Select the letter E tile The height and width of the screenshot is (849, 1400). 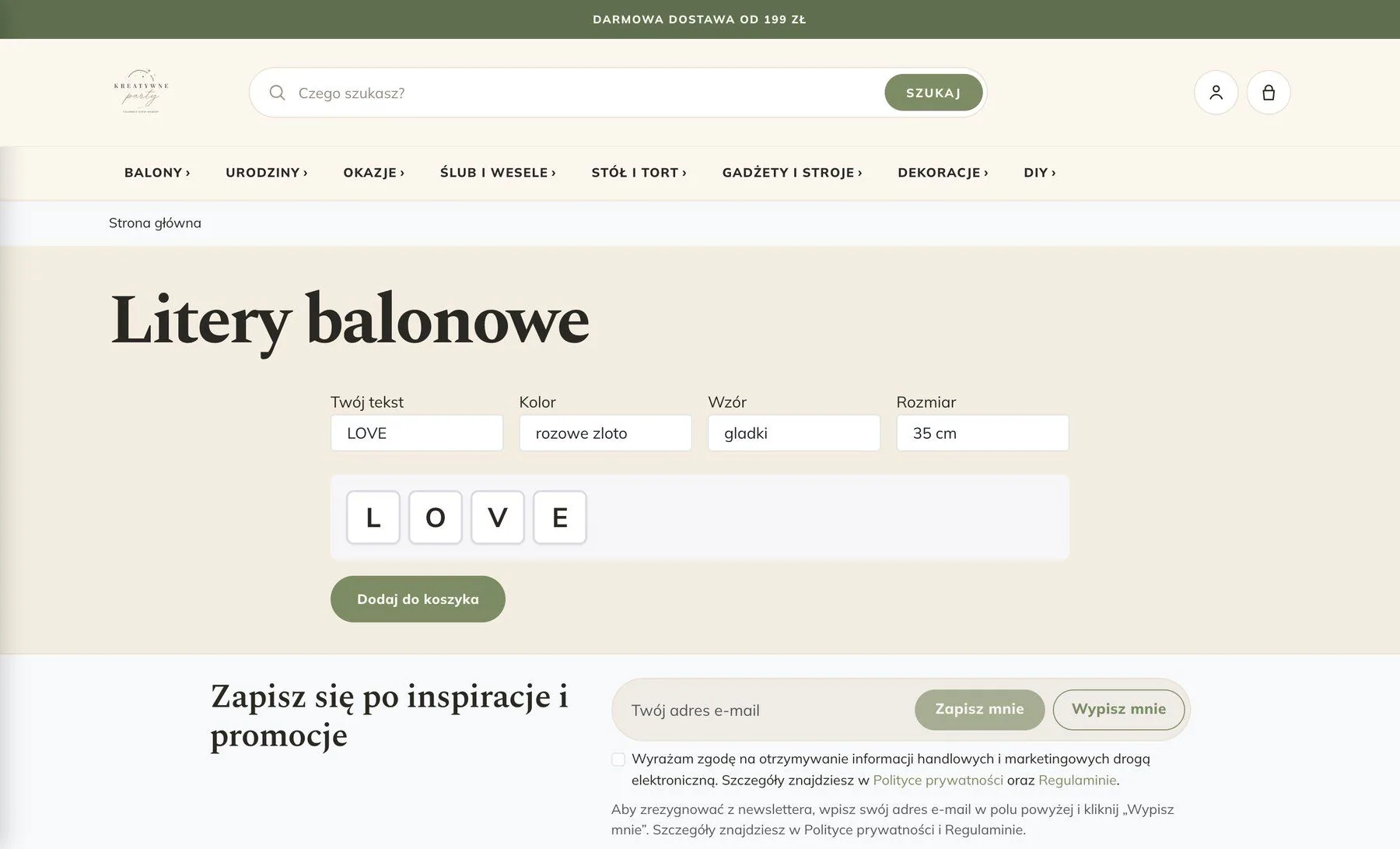[x=560, y=517]
